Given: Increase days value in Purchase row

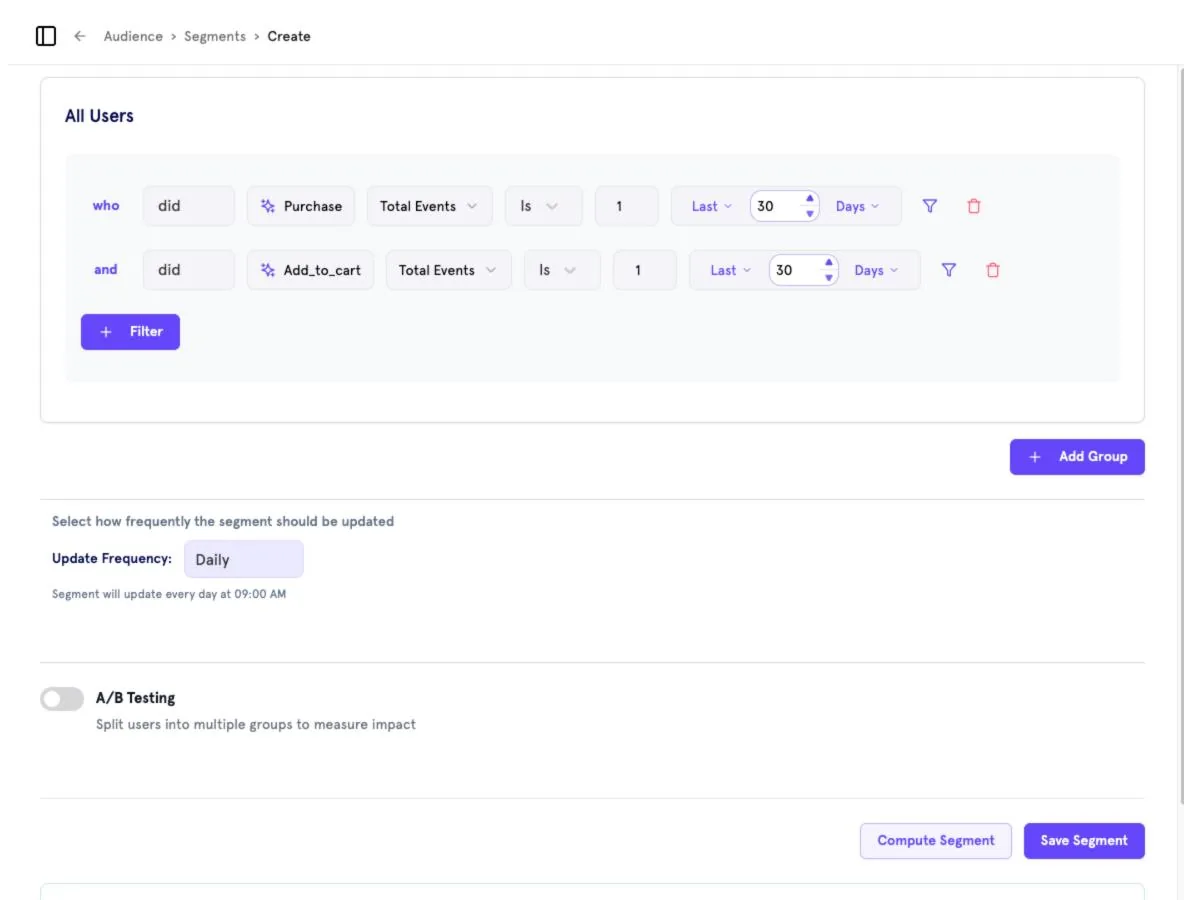Looking at the screenshot, I should [809, 199].
